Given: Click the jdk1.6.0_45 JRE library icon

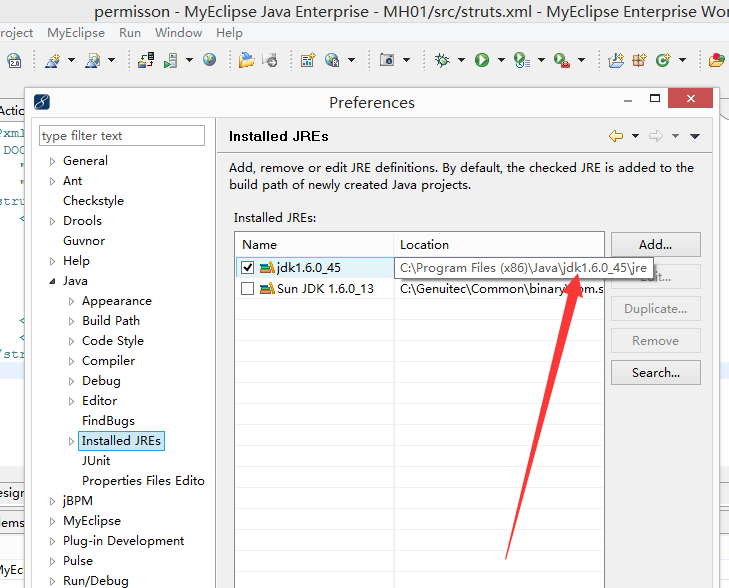Looking at the screenshot, I should click(x=267, y=268).
